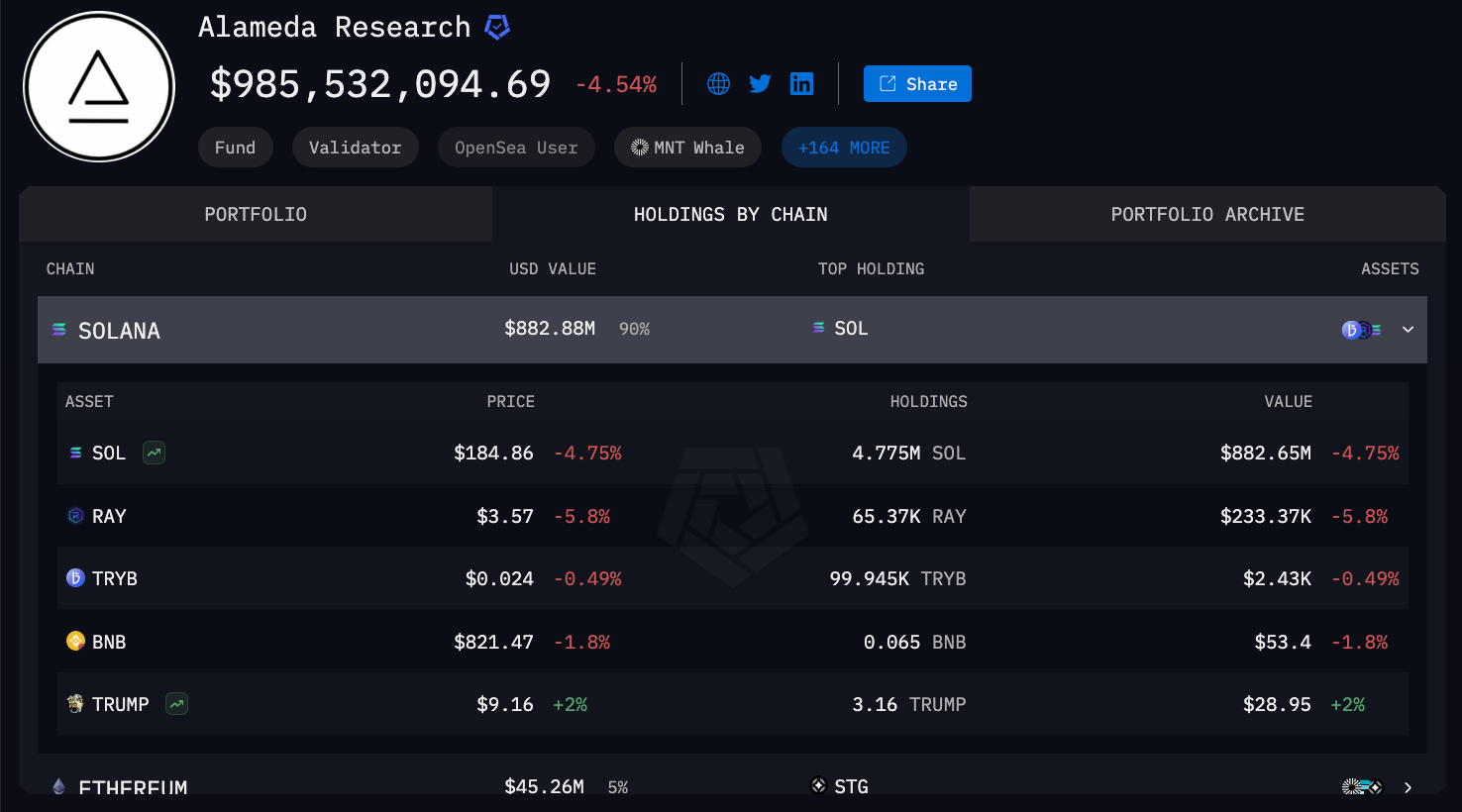The image size is (1462, 812).
Task: Click the Fund tag
Action: [x=235, y=148]
